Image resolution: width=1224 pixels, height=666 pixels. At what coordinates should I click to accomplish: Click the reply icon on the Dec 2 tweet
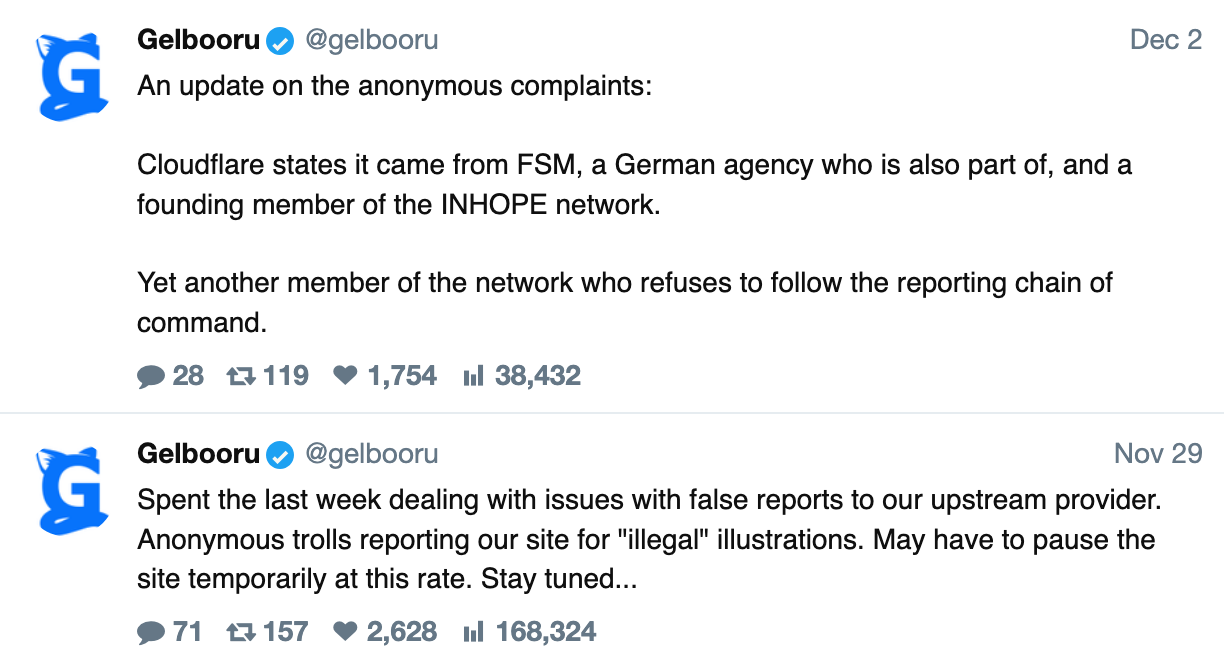point(151,376)
